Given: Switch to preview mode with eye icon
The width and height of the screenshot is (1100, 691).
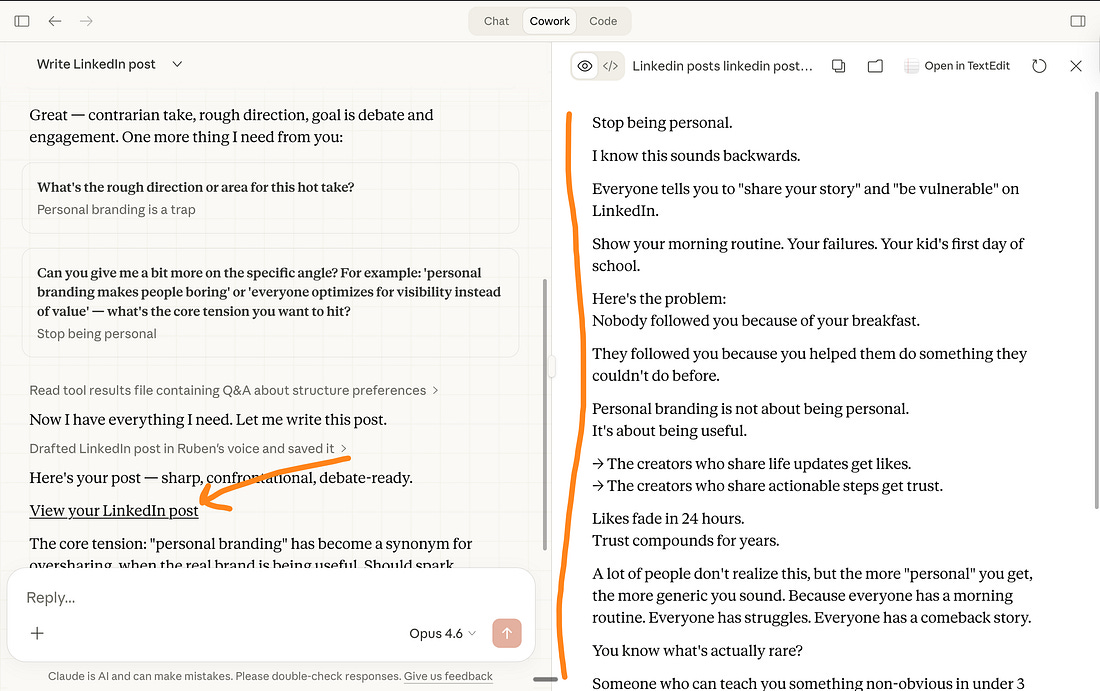Looking at the screenshot, I should click(x=584, y=66).
